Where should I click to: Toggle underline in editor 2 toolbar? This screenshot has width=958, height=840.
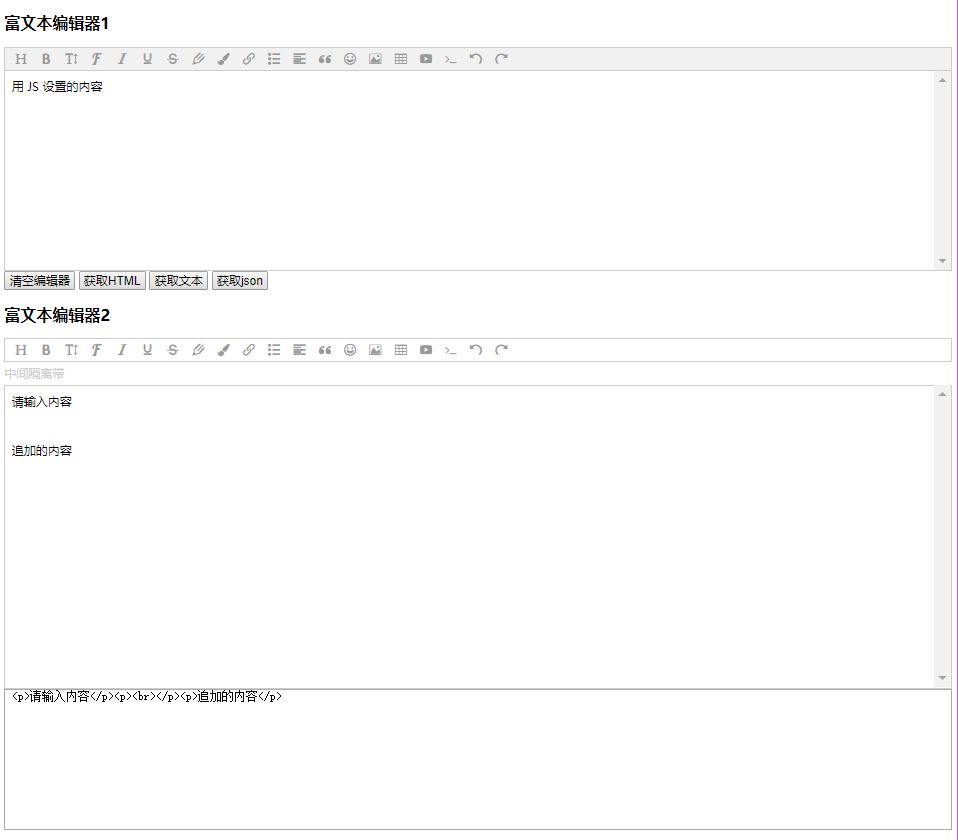(x=147, y=349)
